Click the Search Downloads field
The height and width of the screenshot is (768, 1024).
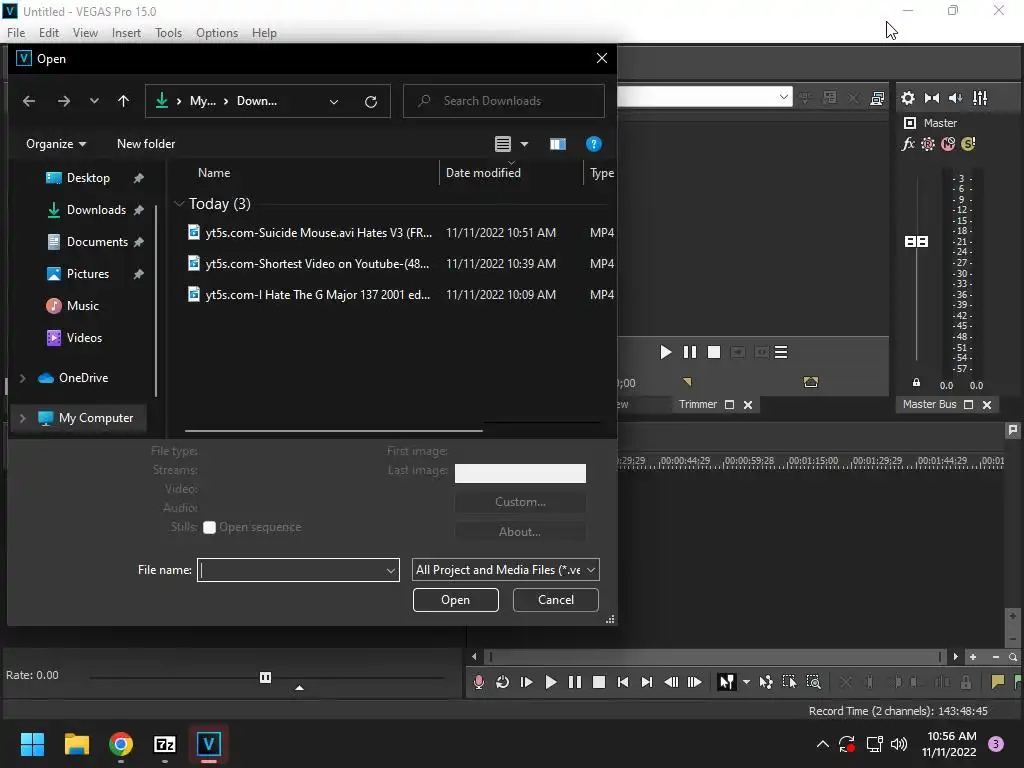(x=504, y=101)
